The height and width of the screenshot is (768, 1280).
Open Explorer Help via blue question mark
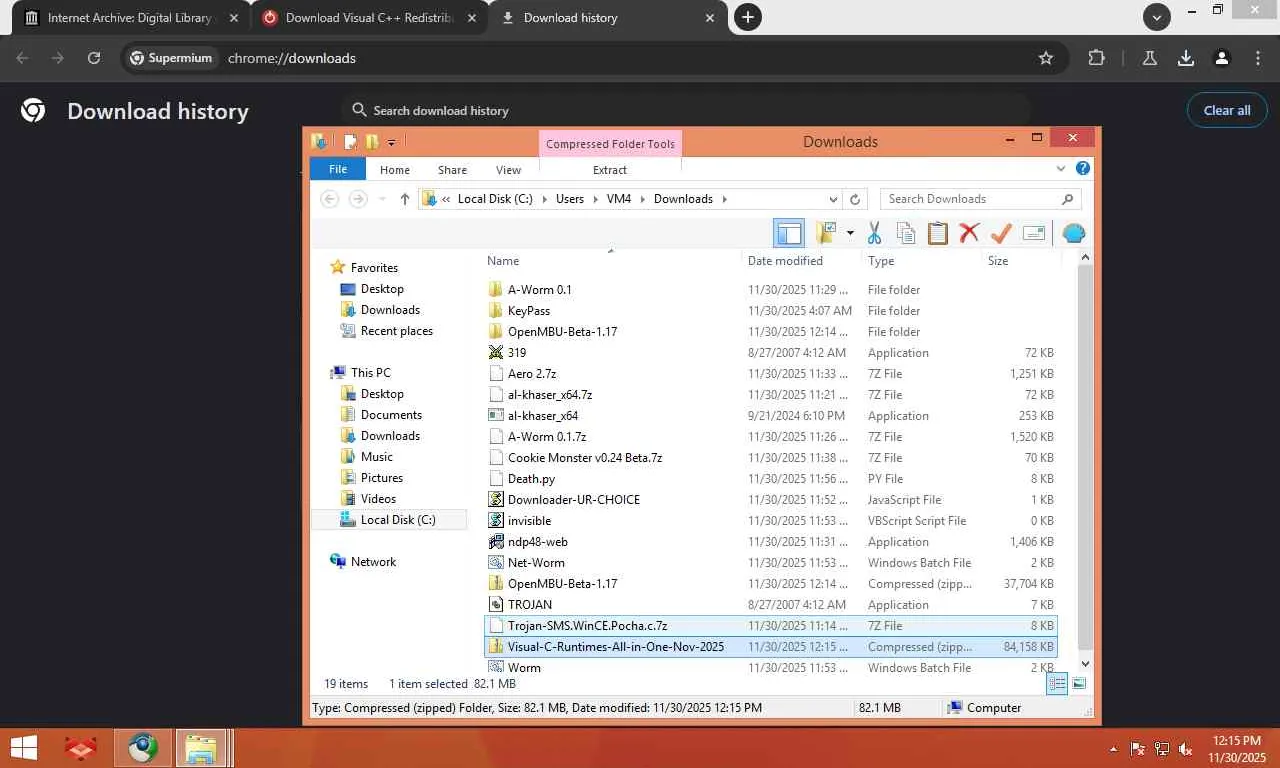point(1083,169)
